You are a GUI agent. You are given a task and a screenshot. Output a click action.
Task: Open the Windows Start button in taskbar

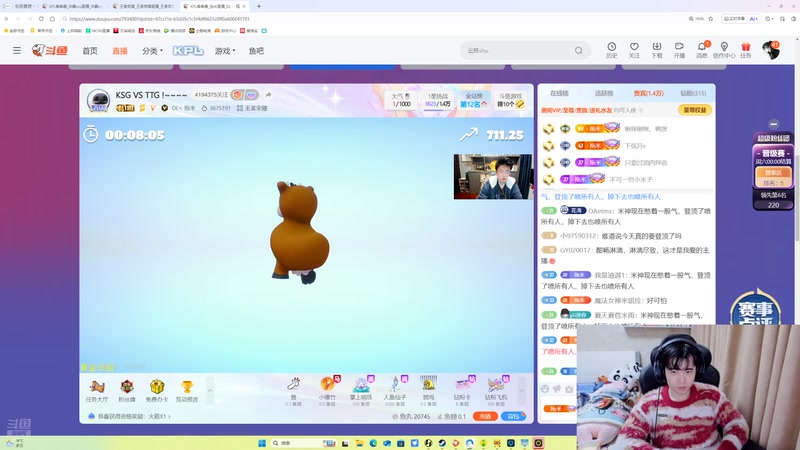[262, 443]
